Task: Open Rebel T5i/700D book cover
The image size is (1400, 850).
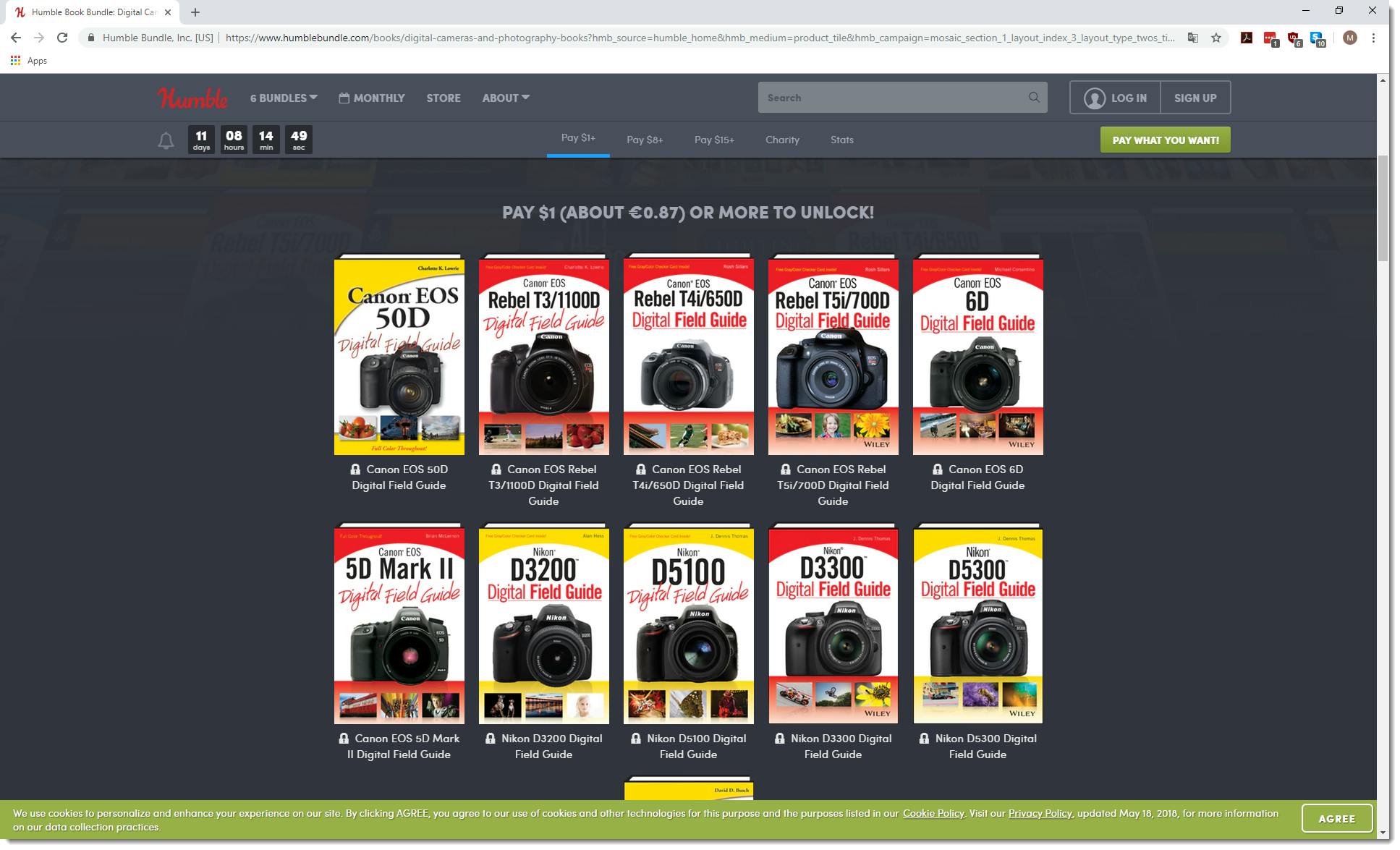Action: [833, 354]
